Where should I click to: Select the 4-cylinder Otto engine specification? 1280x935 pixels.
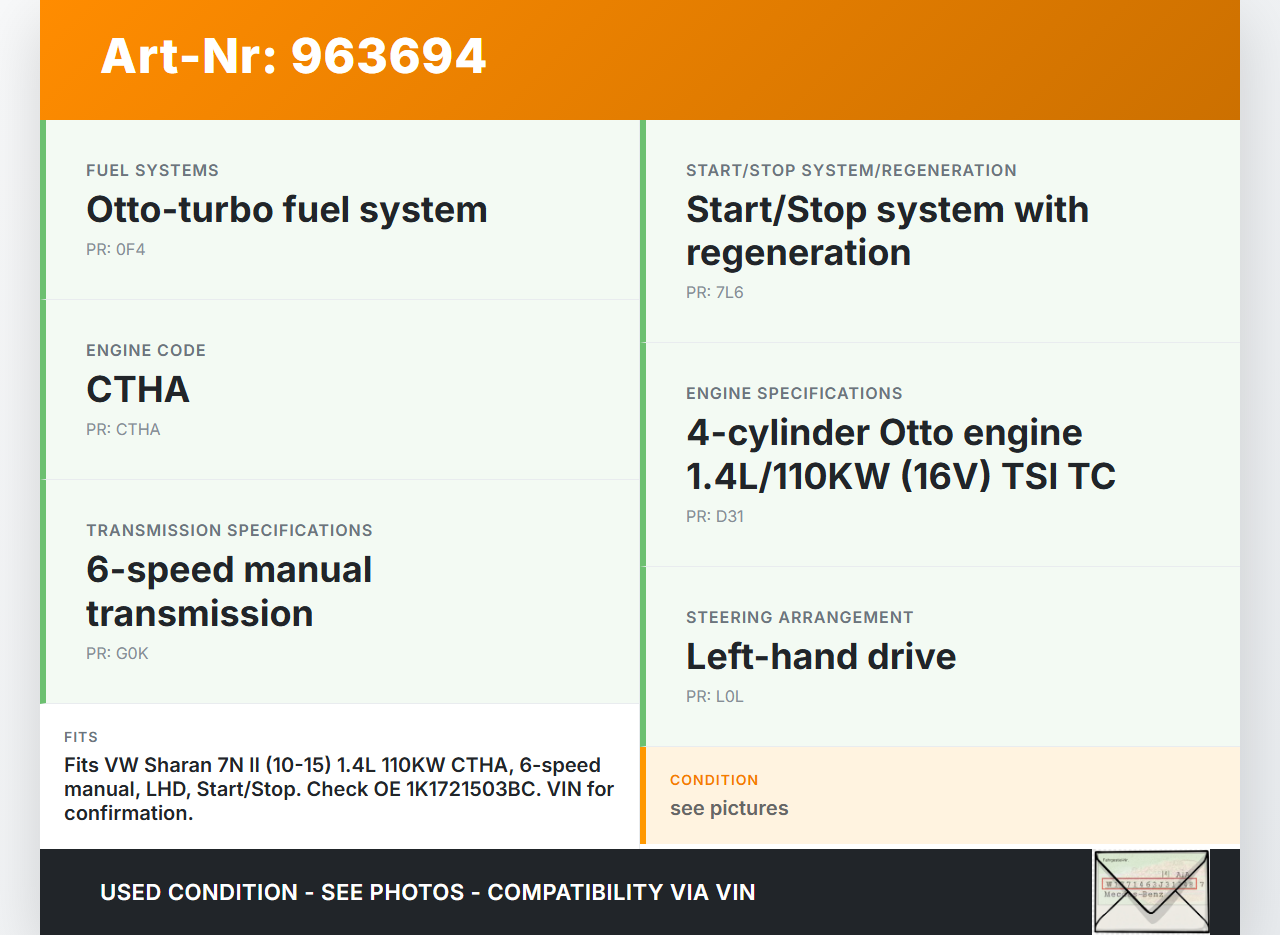(900, 454)
